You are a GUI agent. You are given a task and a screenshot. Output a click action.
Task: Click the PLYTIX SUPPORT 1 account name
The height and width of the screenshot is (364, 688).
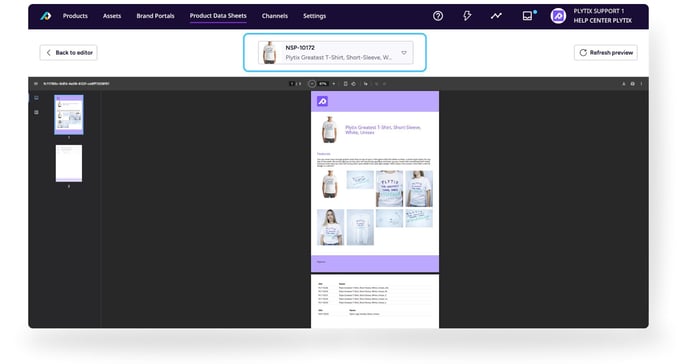pyautogui.click(x=598, y=11)
